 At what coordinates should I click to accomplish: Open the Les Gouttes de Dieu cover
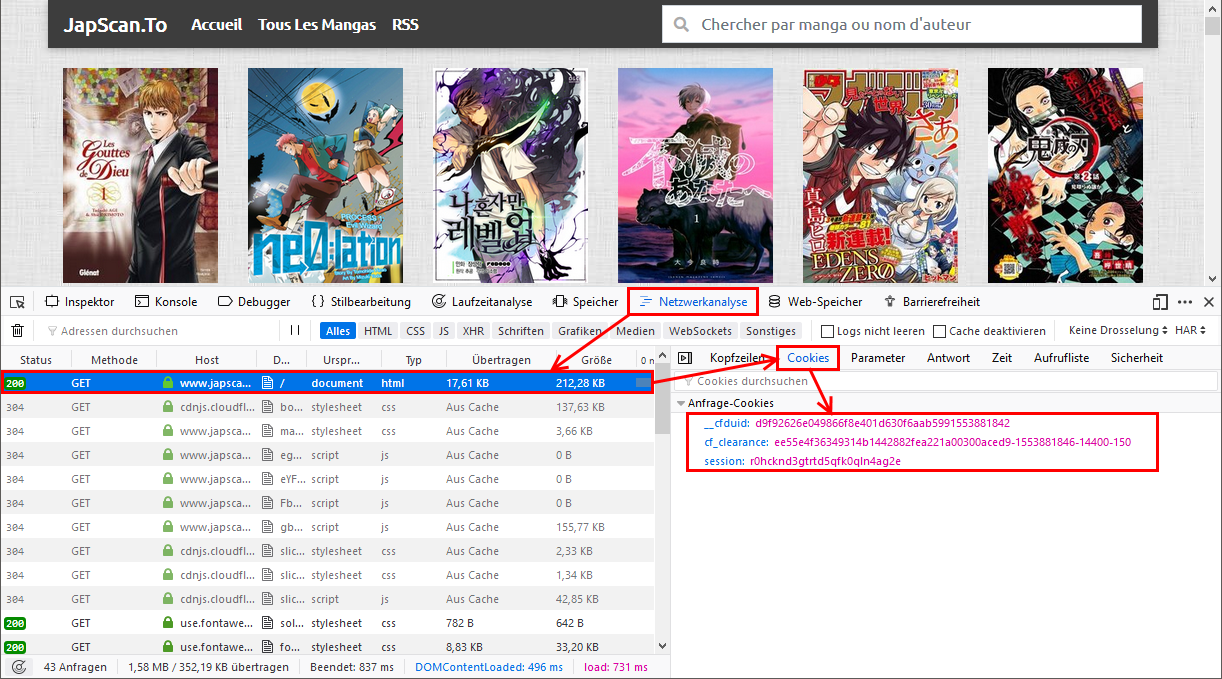click(140, 175)
